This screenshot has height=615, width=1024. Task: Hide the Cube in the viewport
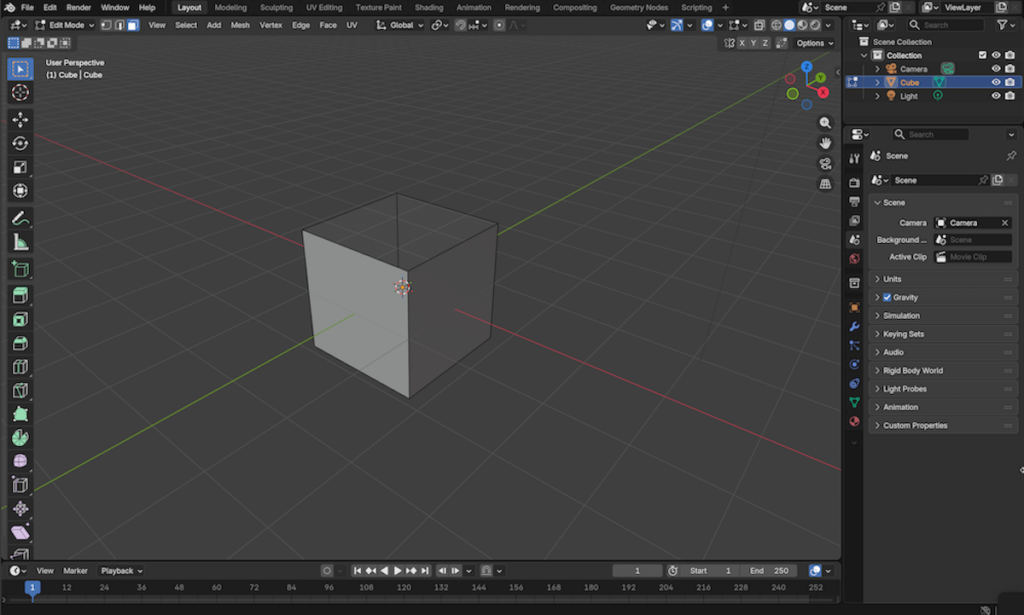pos(996,83)
